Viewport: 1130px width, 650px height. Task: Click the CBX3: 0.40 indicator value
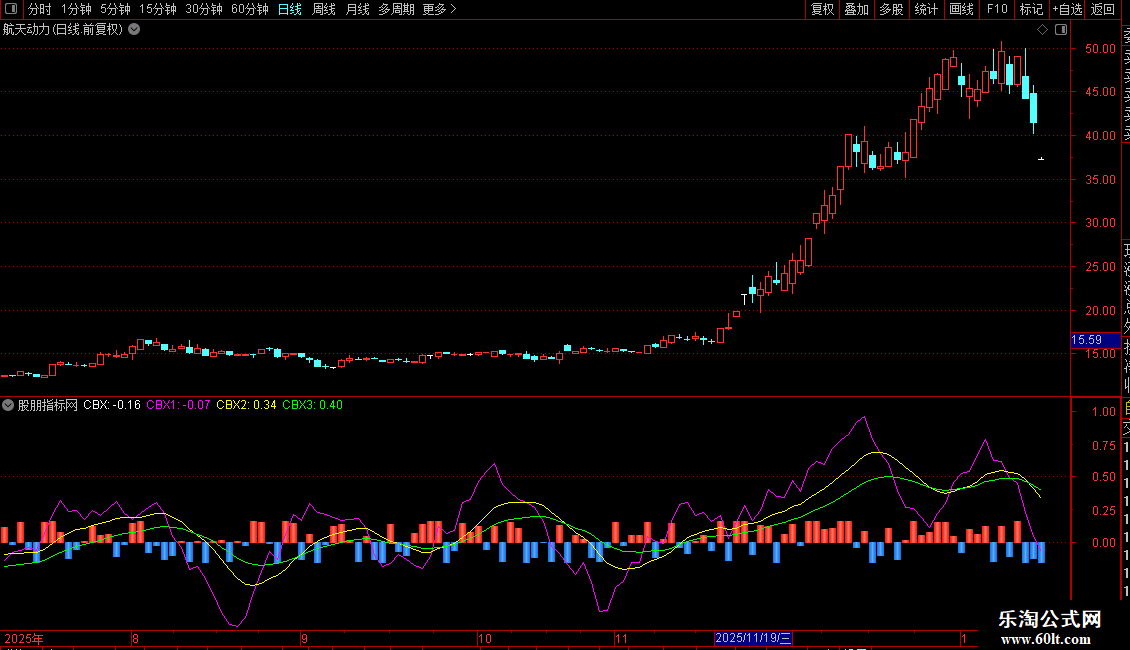tap(313, 405)
